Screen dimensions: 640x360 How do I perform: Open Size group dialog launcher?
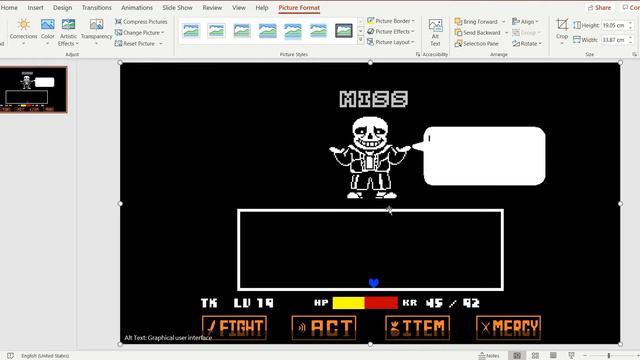[x=634, y=54]
